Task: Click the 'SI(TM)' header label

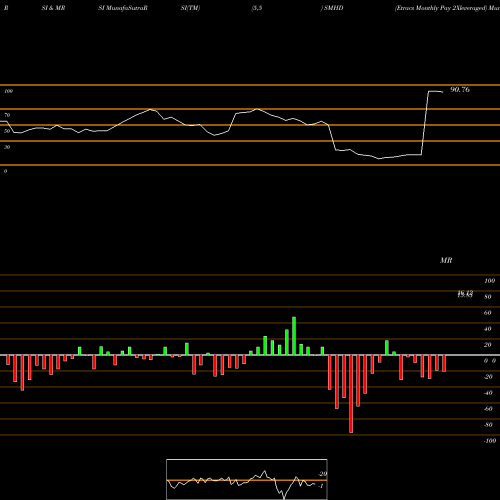Action: (190, 8)
